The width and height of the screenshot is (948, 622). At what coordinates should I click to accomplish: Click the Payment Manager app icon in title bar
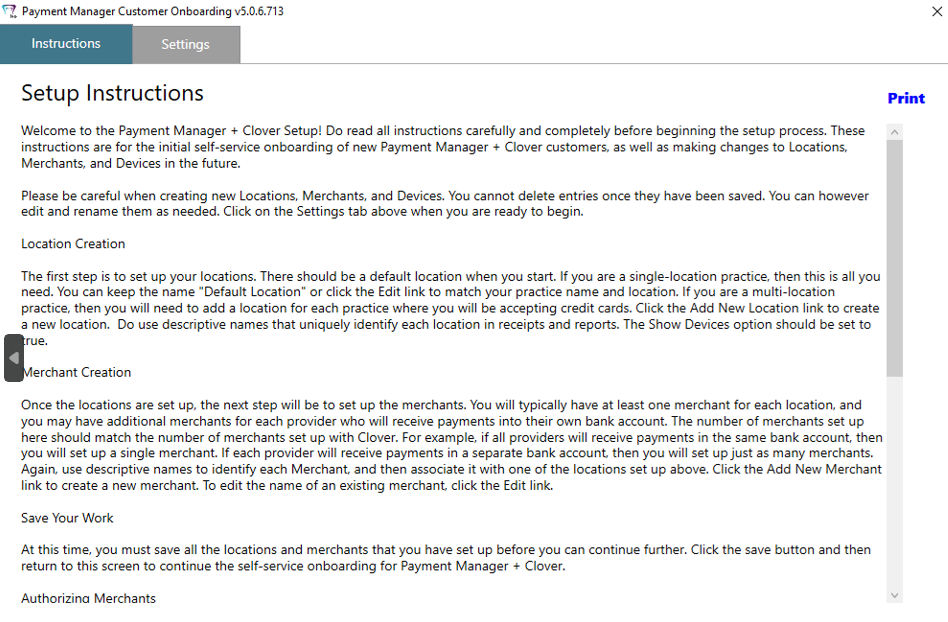[x=9, y=11]
